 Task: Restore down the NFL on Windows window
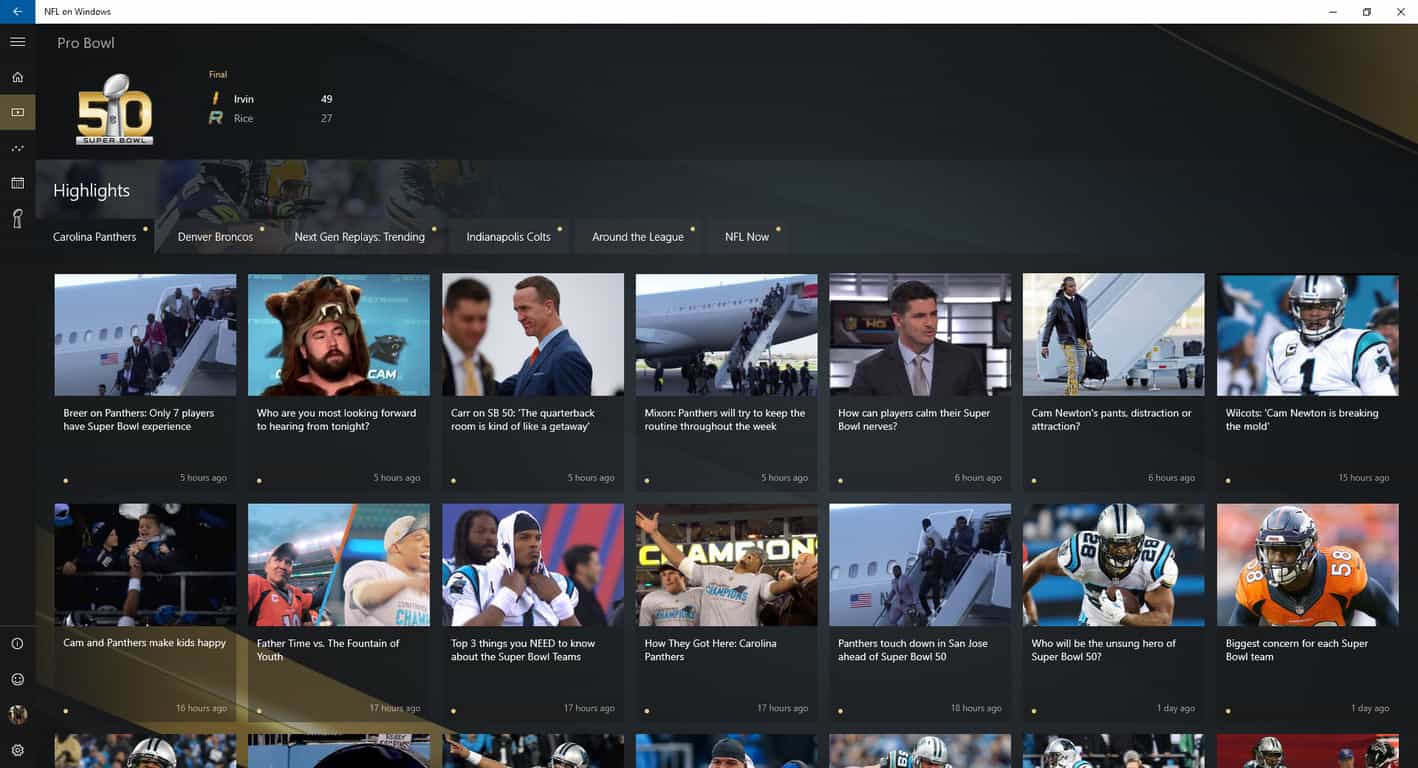[x=1367, y=12]
